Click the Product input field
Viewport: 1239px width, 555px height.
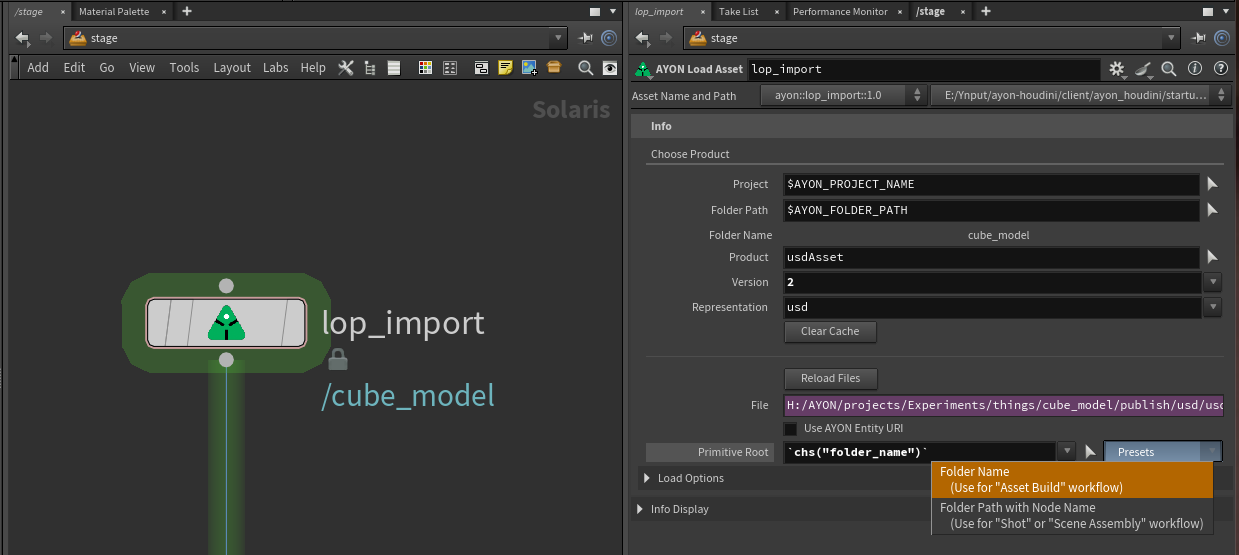[991, 257]
